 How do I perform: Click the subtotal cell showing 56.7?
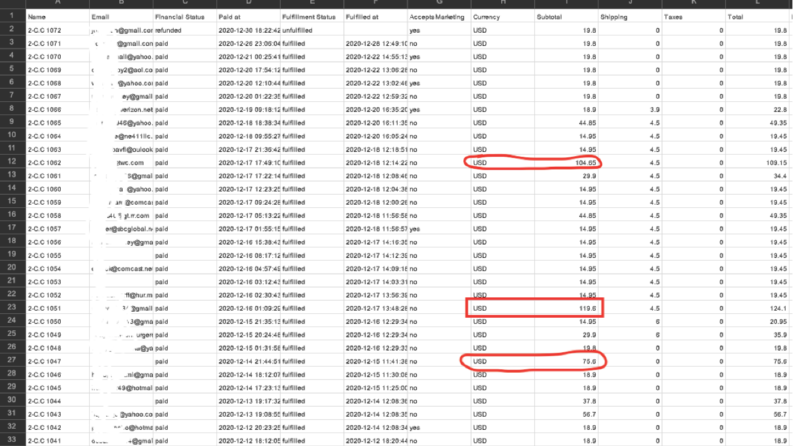click(566, 414)
